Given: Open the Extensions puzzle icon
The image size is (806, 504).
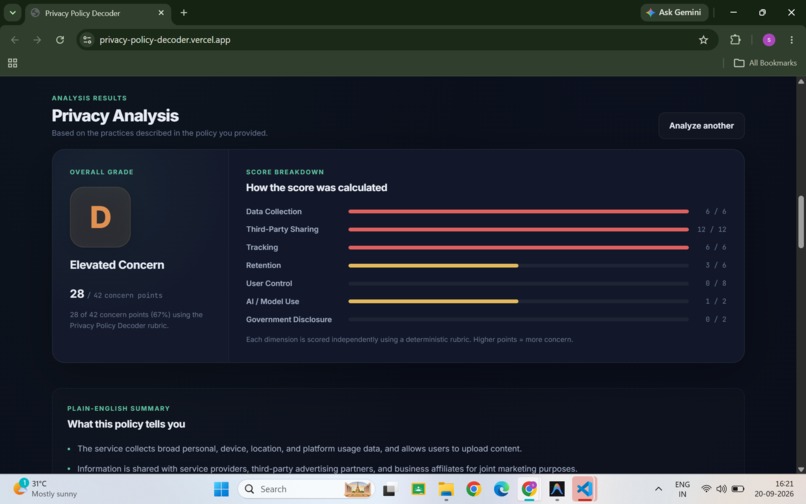Looking at the screenshot, I should pyautogui.click(x=735, y=40).
